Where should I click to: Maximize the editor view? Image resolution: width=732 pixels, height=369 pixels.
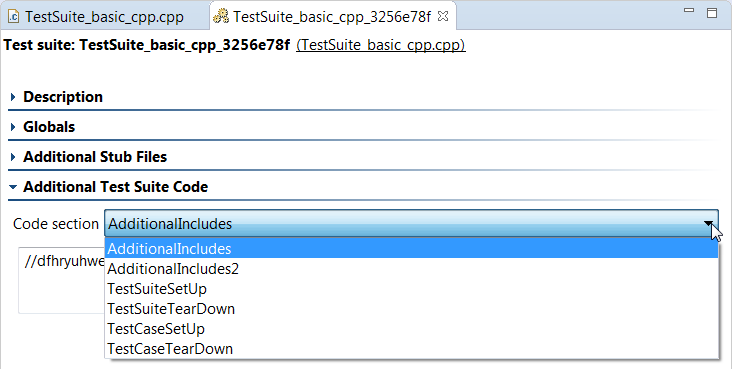[x=712, y=13]
